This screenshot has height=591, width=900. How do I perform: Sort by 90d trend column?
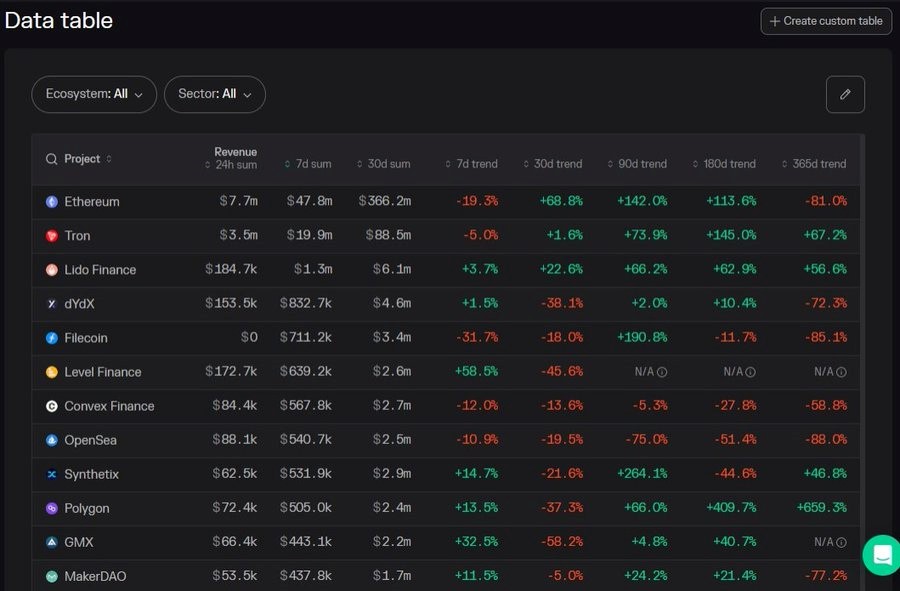pos(637,164)
